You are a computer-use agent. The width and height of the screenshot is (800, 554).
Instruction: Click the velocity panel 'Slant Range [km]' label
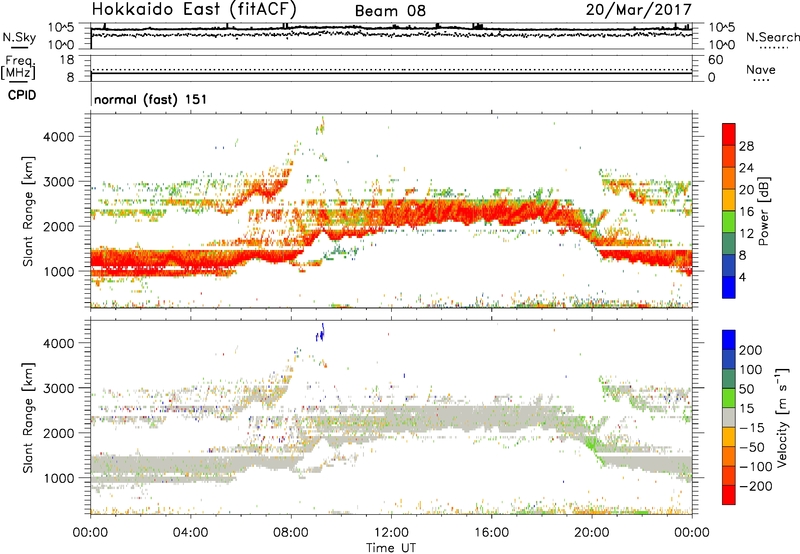28,418
